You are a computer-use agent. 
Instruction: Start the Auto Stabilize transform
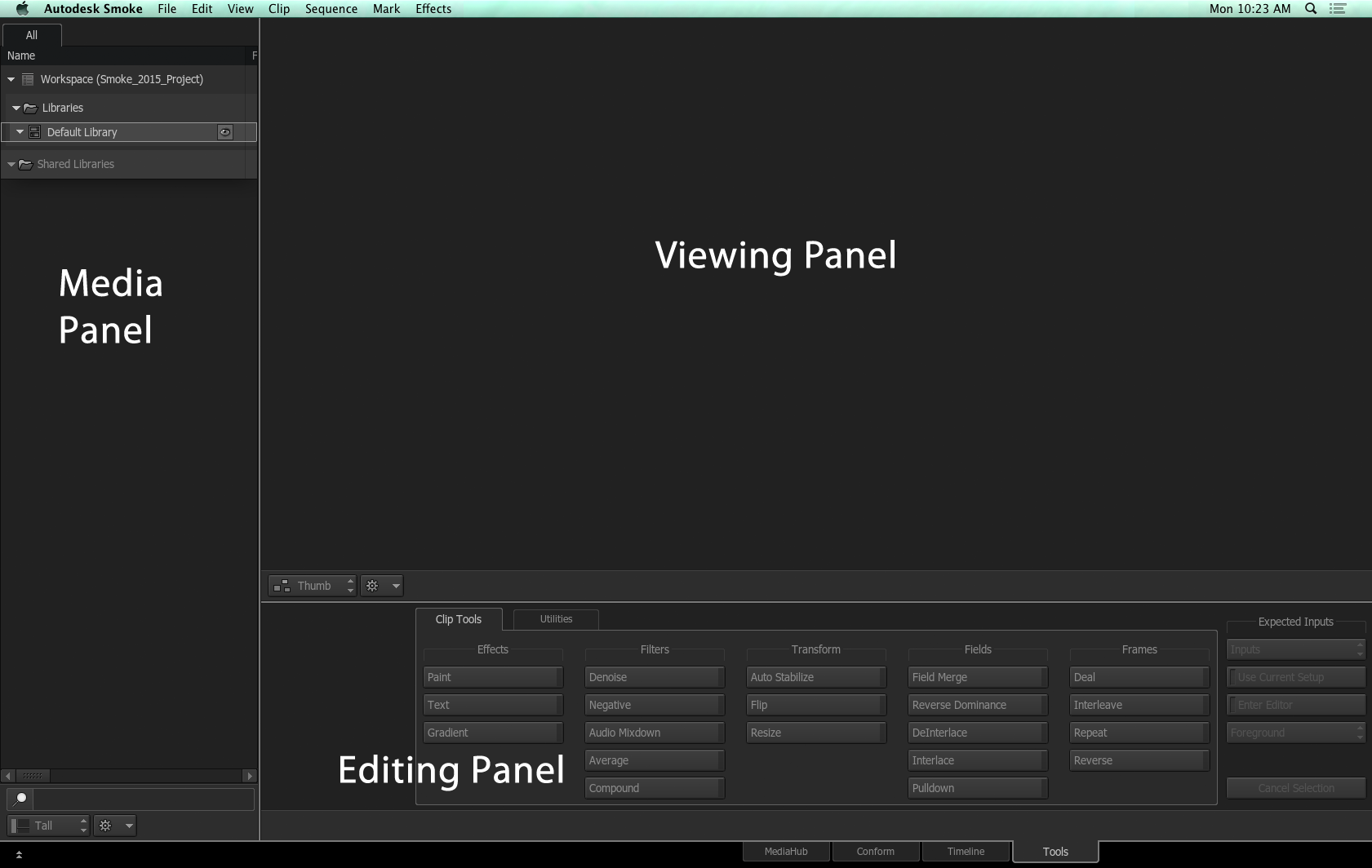[x=816, y=677]
